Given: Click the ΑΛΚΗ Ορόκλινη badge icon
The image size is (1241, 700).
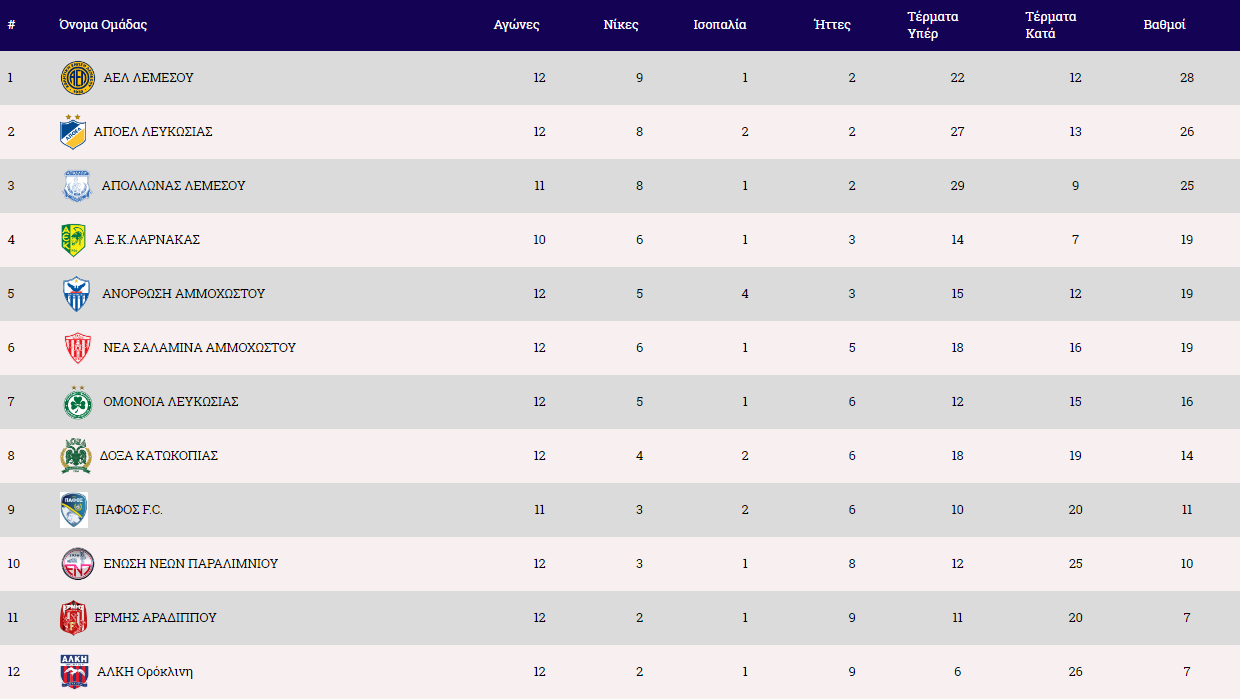Looking at the screenshot, I should coord(74,672).
